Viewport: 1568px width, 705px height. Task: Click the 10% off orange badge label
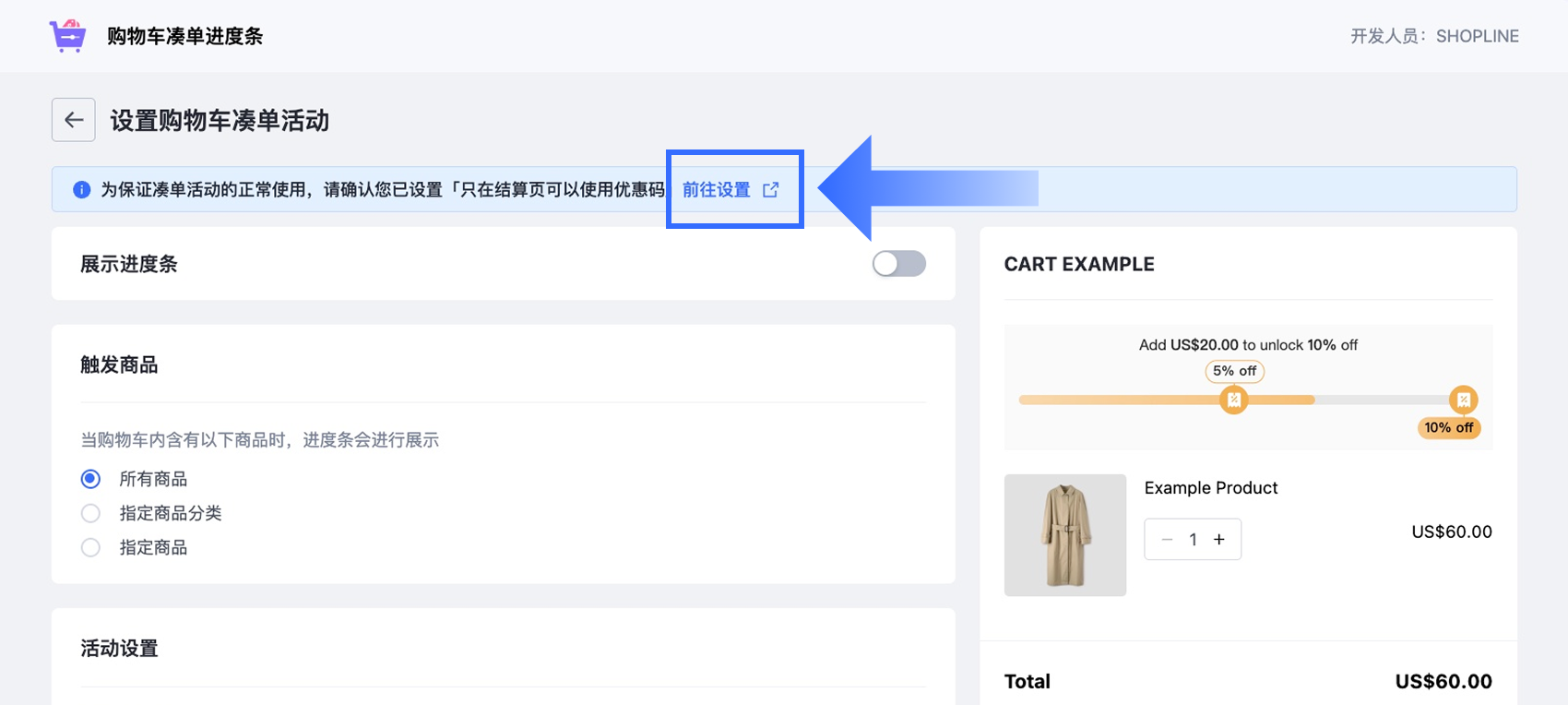1449,427
